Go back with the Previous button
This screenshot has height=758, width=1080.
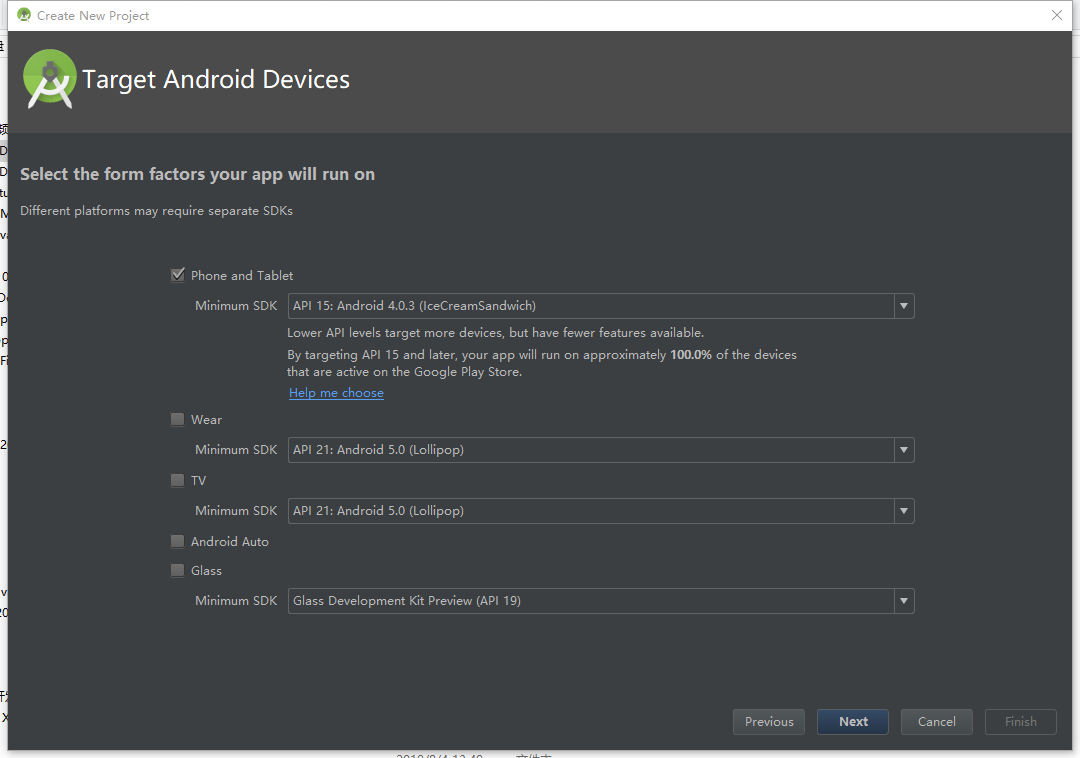point(769,722)
